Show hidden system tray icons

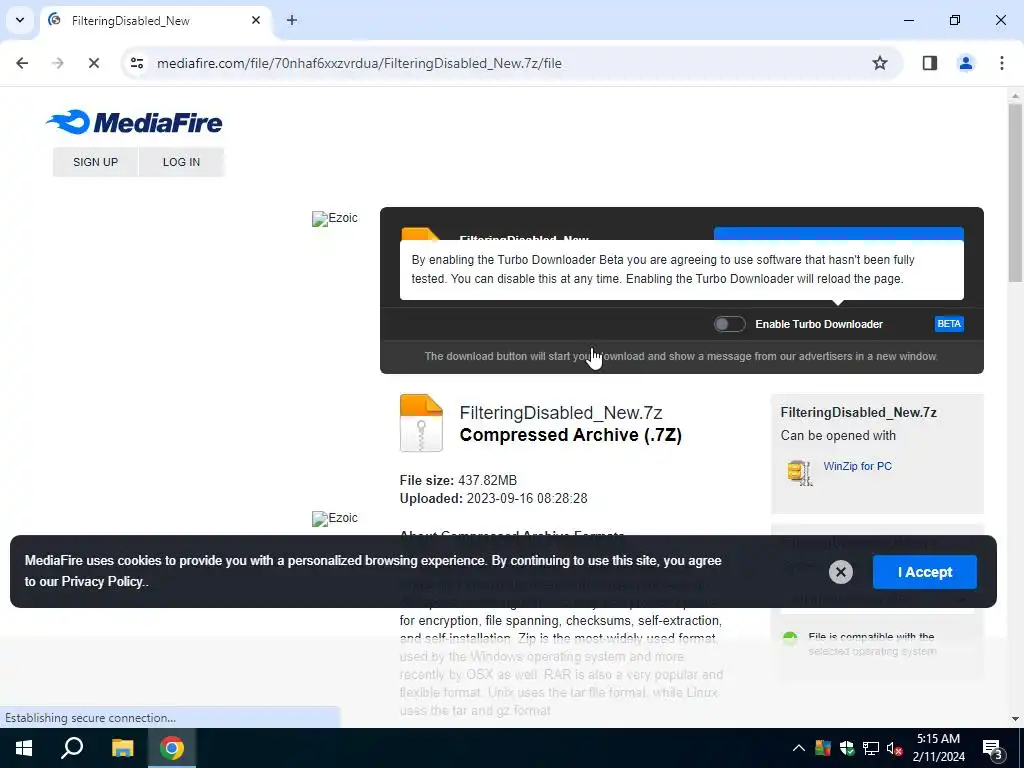click(798, 748)
